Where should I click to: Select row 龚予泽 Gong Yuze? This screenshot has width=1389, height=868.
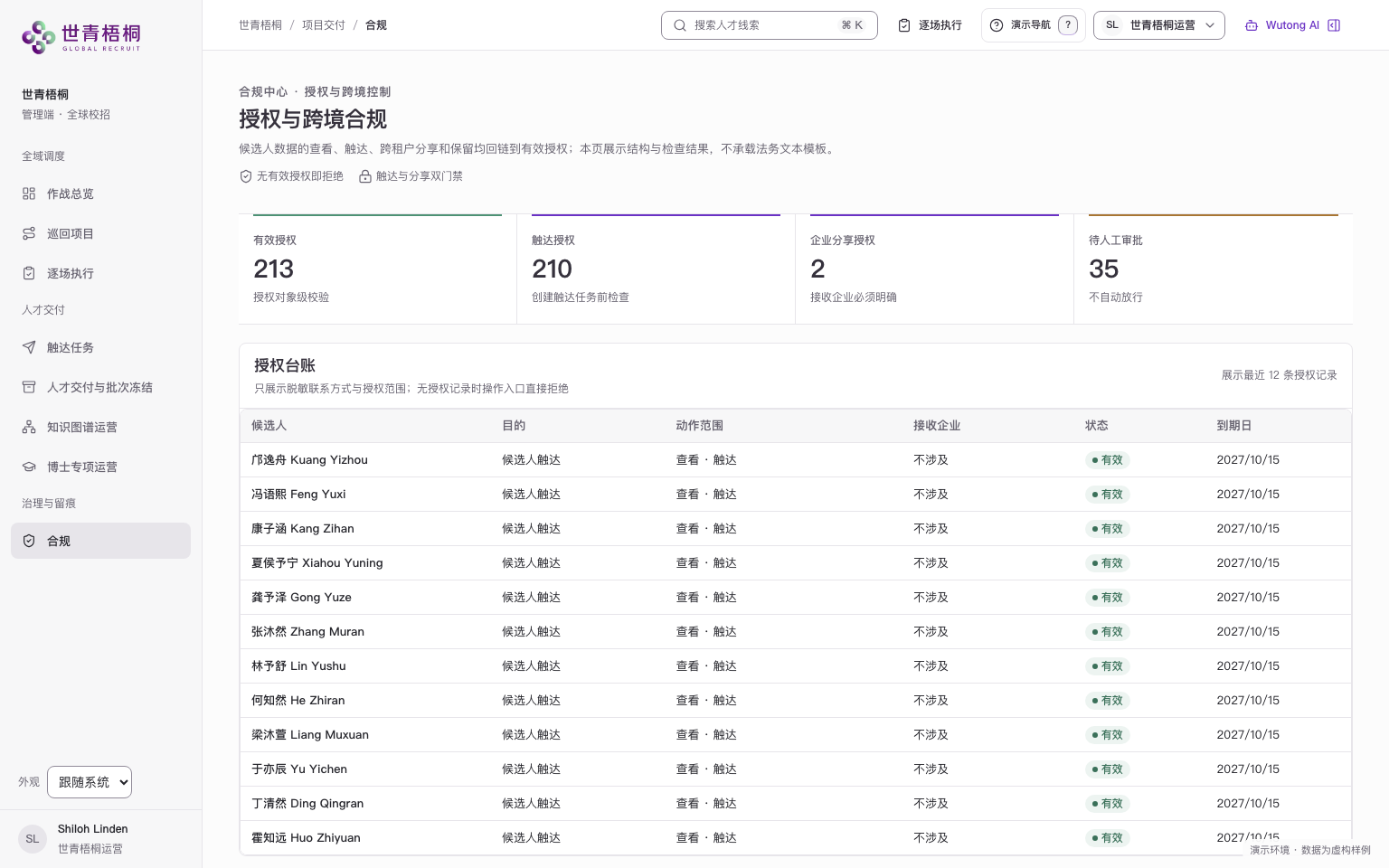(796, 598)
